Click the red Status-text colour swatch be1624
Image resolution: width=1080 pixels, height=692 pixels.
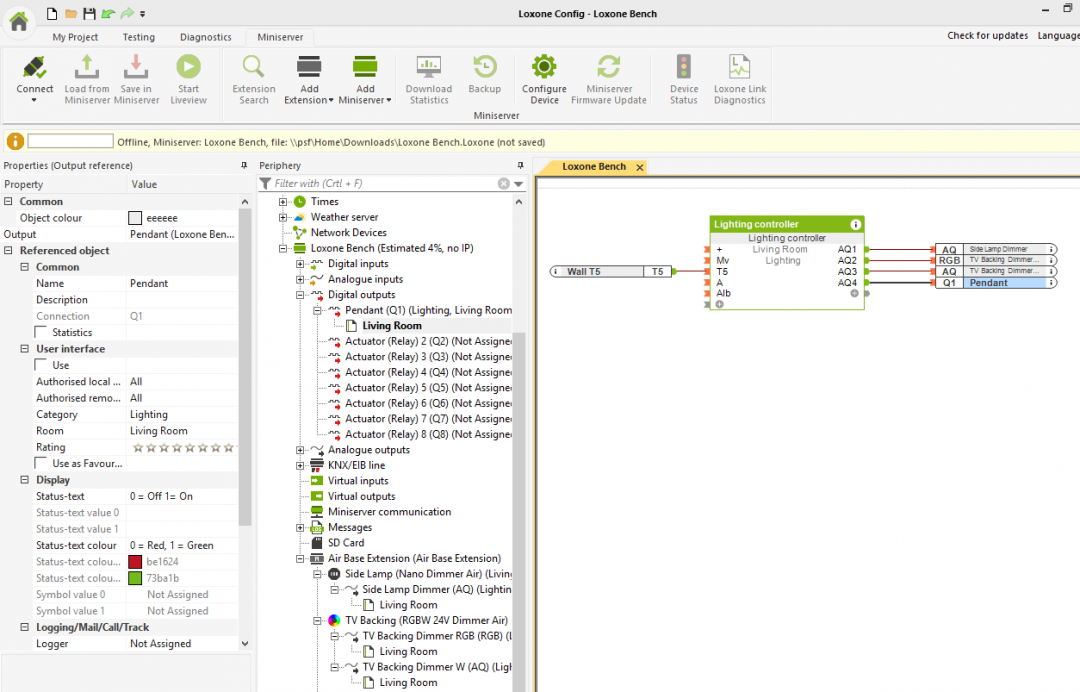pos(136,562)
